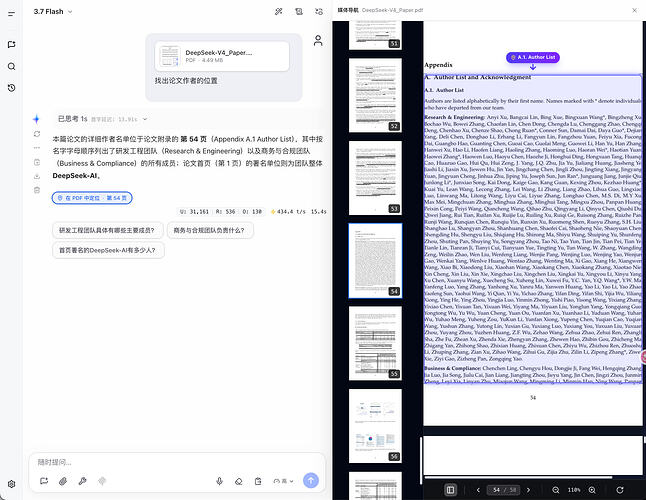
Task: Click the page number field showing 54
Action: coord(496,490)
